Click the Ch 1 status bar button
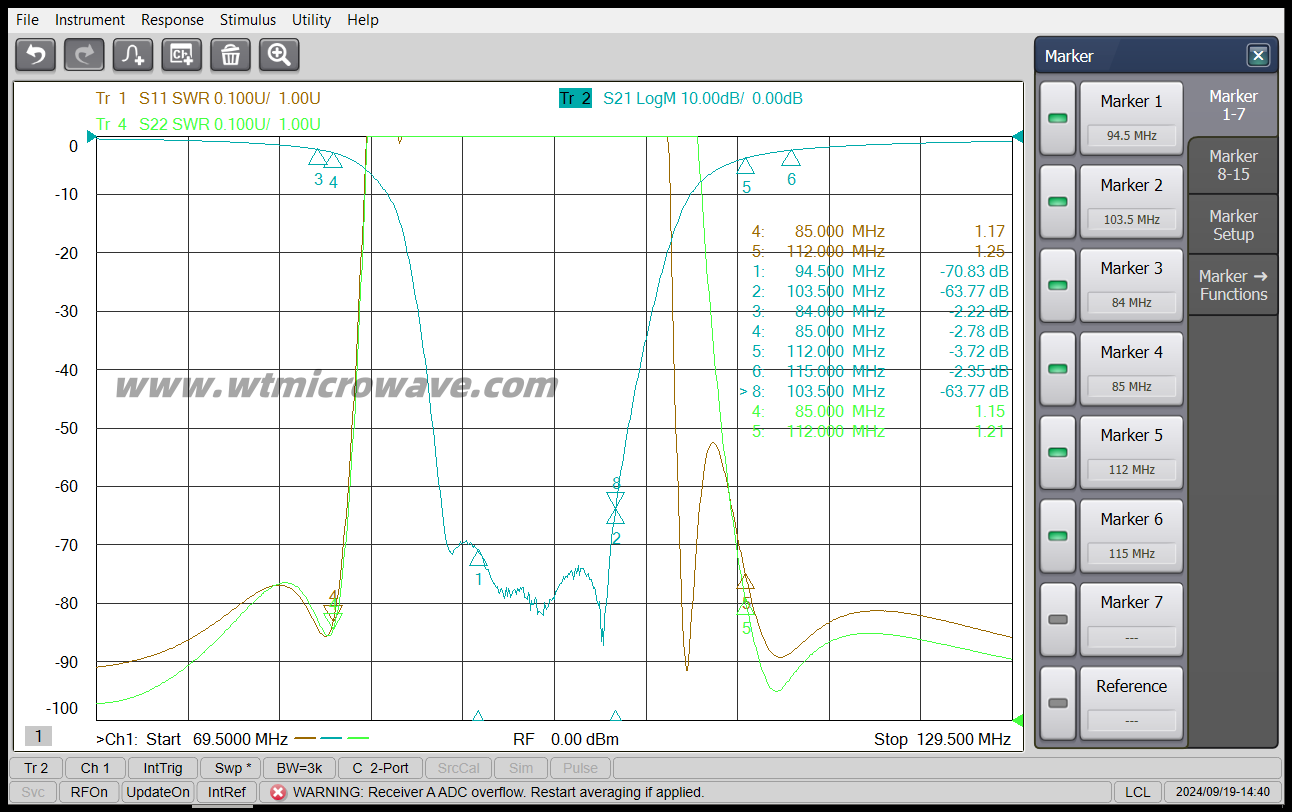1292x812 pixels. coord(96,768)
